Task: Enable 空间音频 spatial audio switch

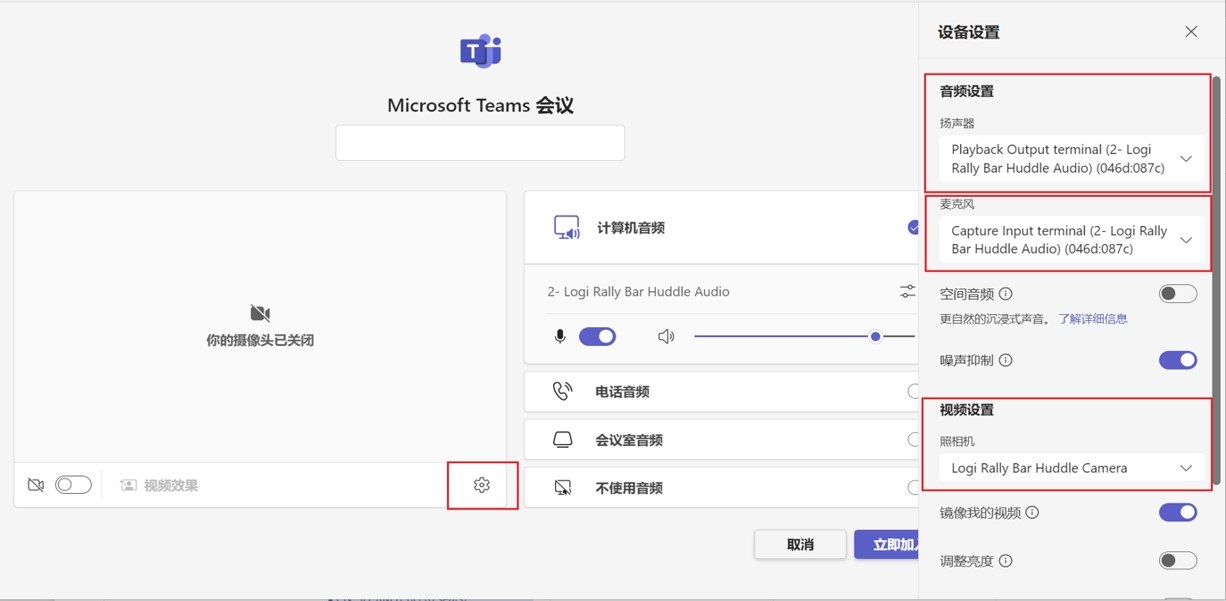Action: tap(1178, 294)
